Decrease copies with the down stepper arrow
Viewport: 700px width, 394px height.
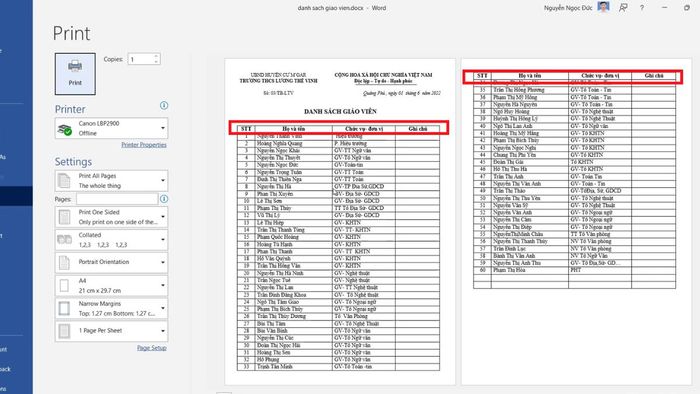(156, 62)
